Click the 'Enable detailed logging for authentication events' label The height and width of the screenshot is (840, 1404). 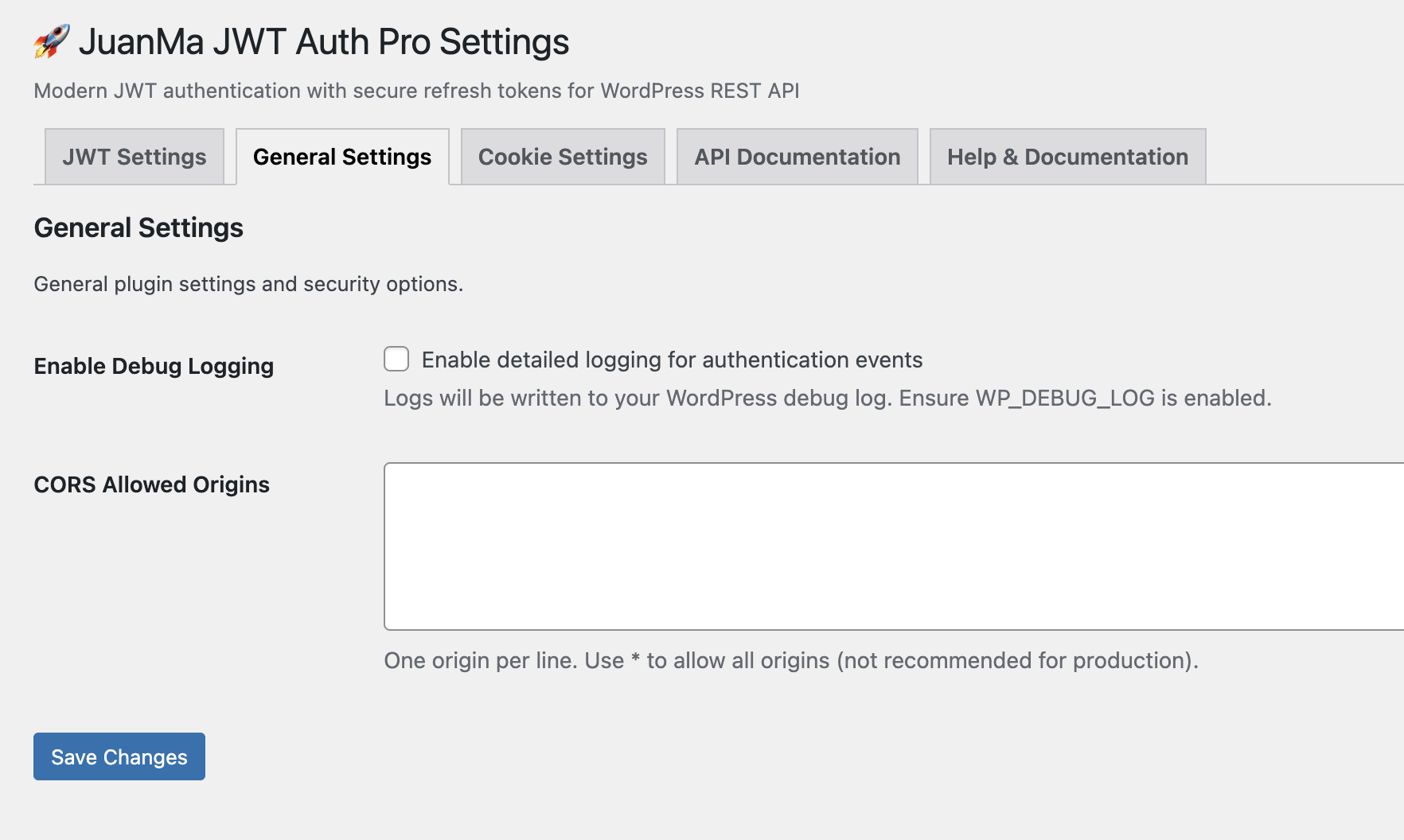click(x=672, y=360)
